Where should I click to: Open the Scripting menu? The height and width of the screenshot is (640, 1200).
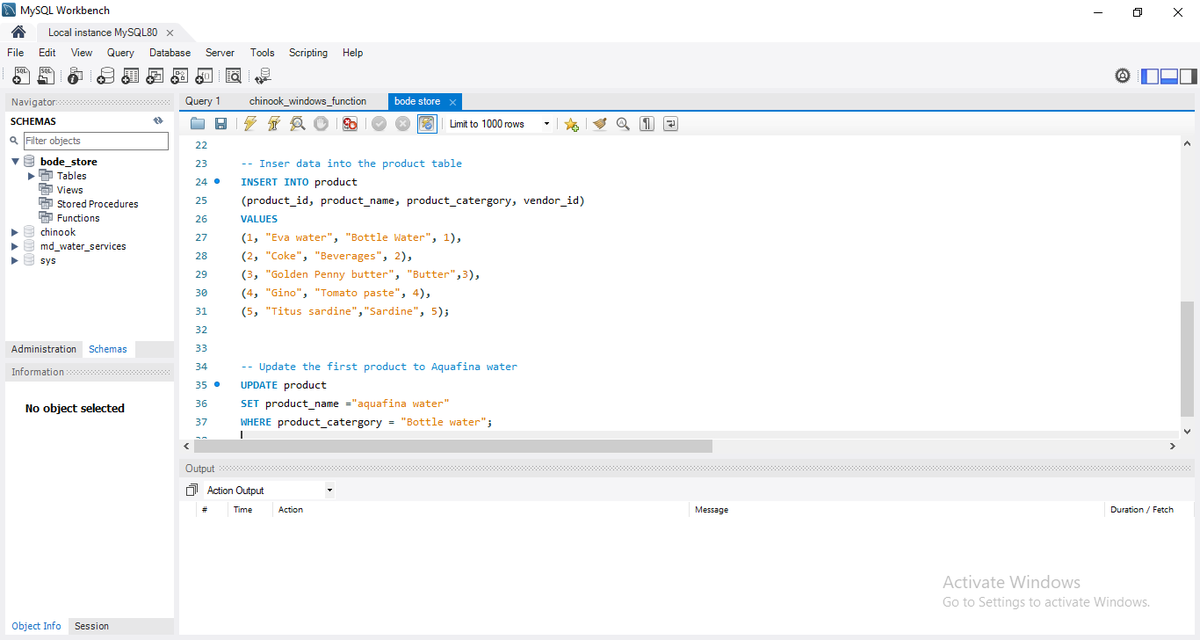pos(308,52)
